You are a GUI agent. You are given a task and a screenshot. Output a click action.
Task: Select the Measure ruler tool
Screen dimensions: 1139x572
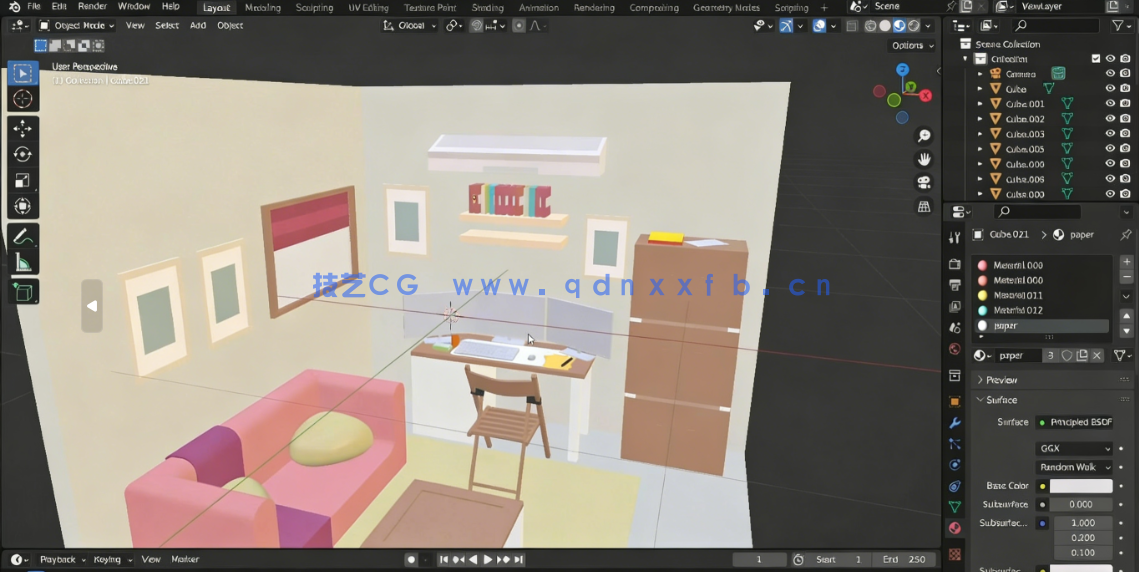[23, 262]
